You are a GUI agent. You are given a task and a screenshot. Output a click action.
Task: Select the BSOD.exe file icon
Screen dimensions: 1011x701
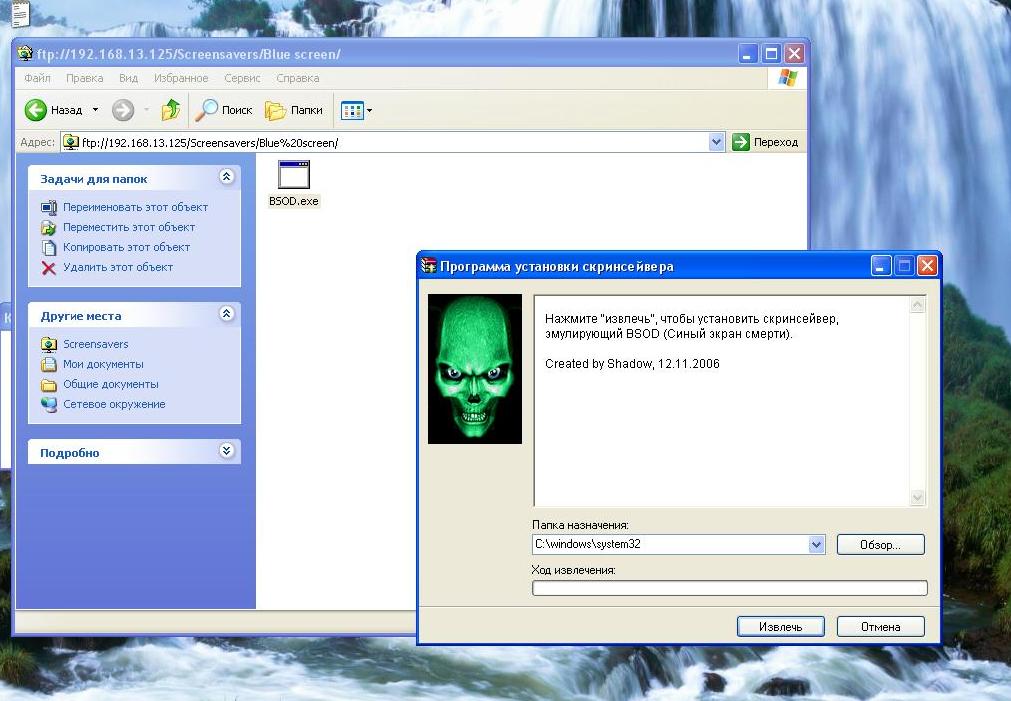point(293,176)
